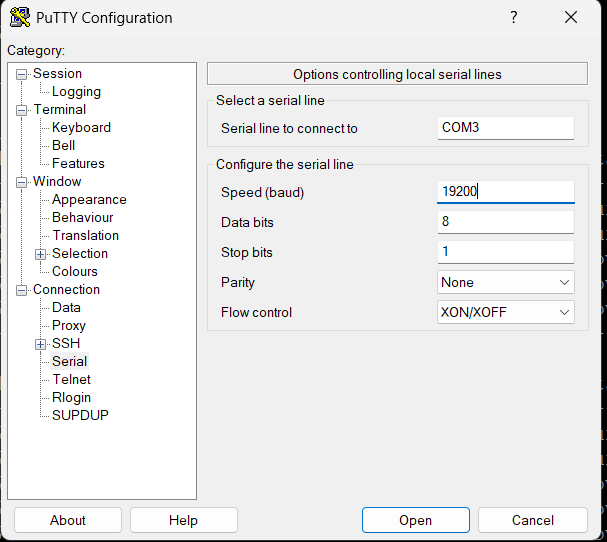The height and width of the screenshot is (542, 607).
Task: Click the 'Stop bits' label
Action: [x=247, y=252]
